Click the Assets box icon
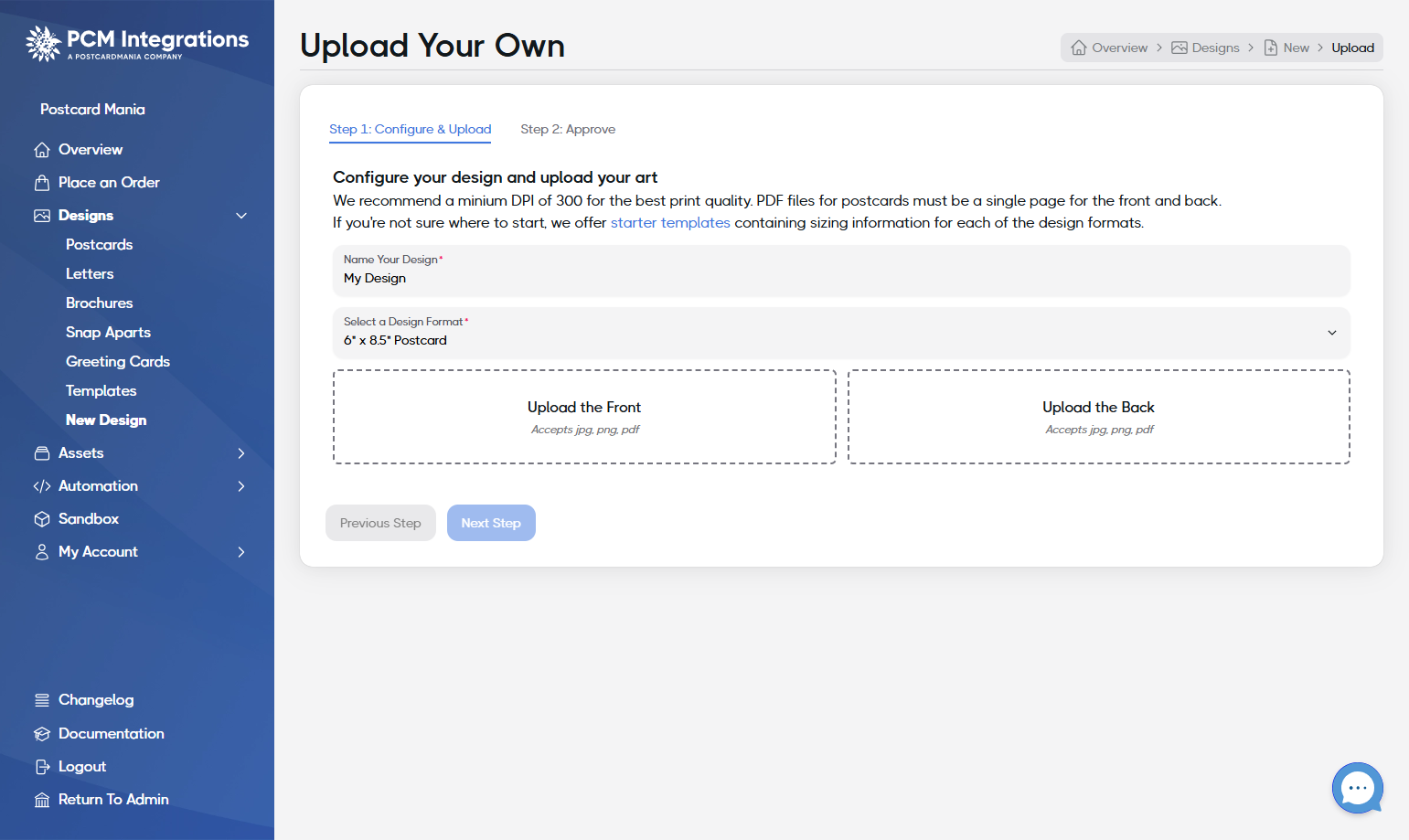The width and height of the screenshot is (1409, 840). coord(42,453)
